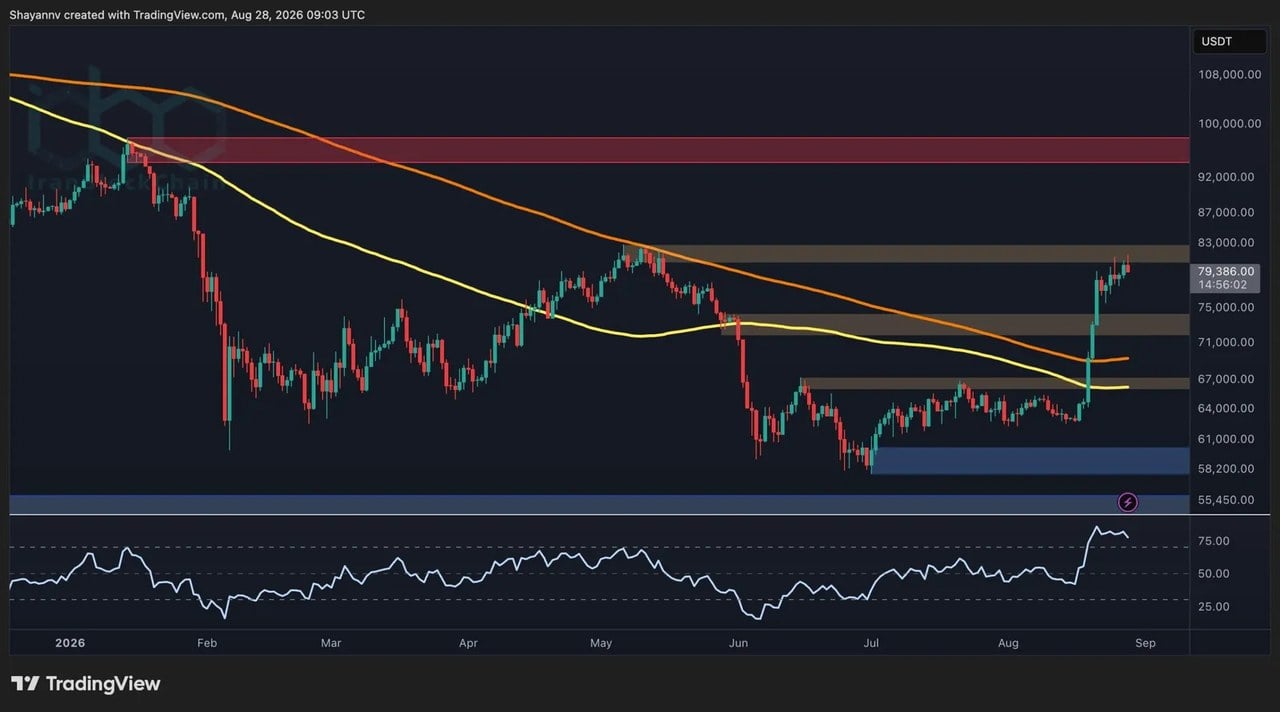The width and height of the screenshot is (1280, 712).
Task: Click the current price label 79,386.00
Action: pyautogui.click(x=1225, y=271)
